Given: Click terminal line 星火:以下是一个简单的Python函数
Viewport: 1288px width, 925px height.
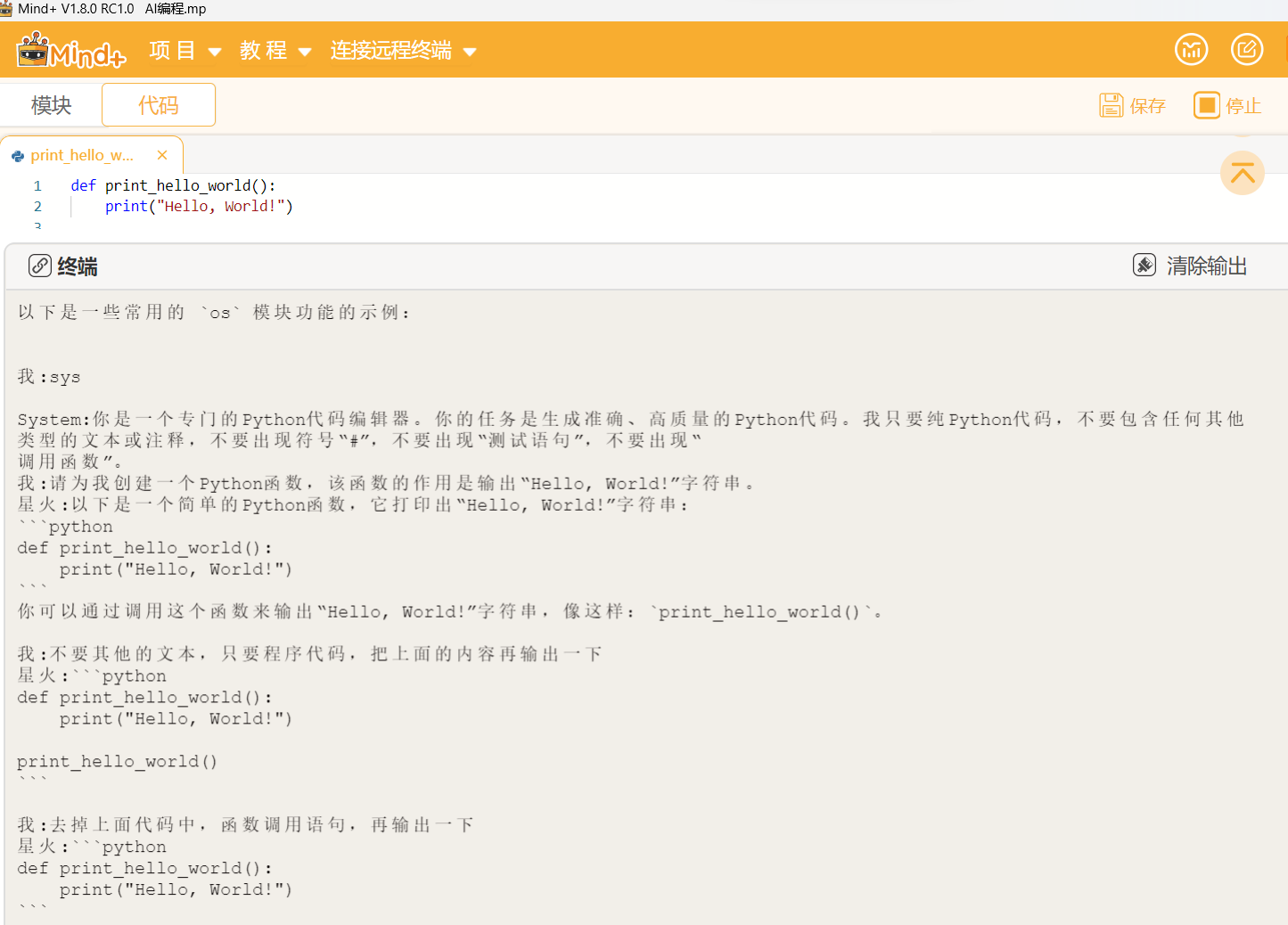Looking at the screenshot, I should pyautogui.click(x=353, y=504).
